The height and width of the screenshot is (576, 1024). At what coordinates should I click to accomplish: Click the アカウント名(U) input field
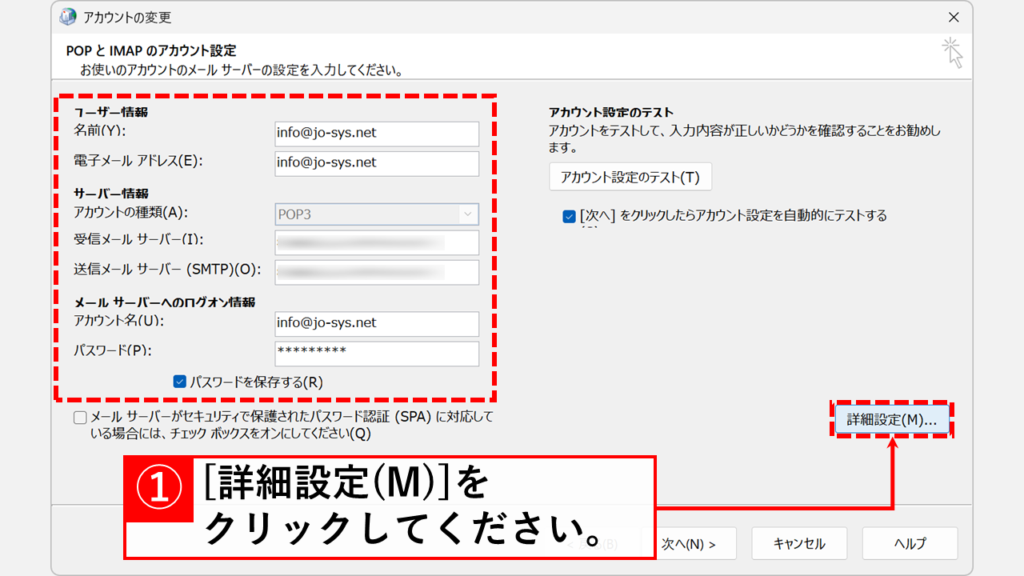pos(377,323)
